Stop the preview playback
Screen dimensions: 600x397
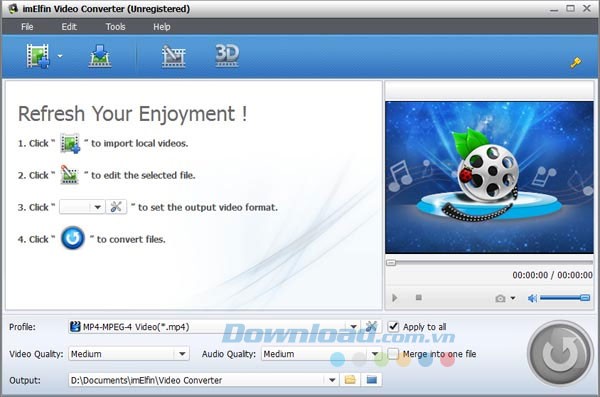click(x=419, y=297)
